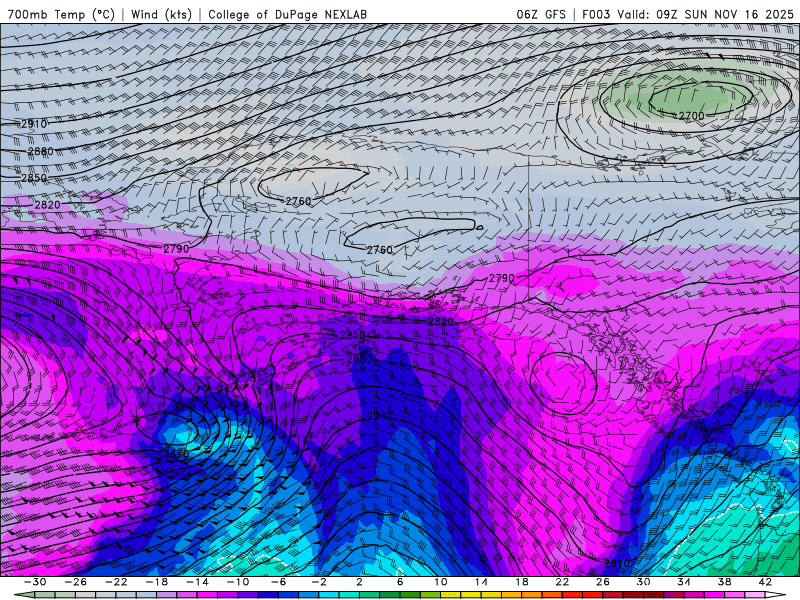Viewport: 800px width, 600px height.
Task: Click the 2790 contour label on the right side
Action: click(x=502, y=278)
